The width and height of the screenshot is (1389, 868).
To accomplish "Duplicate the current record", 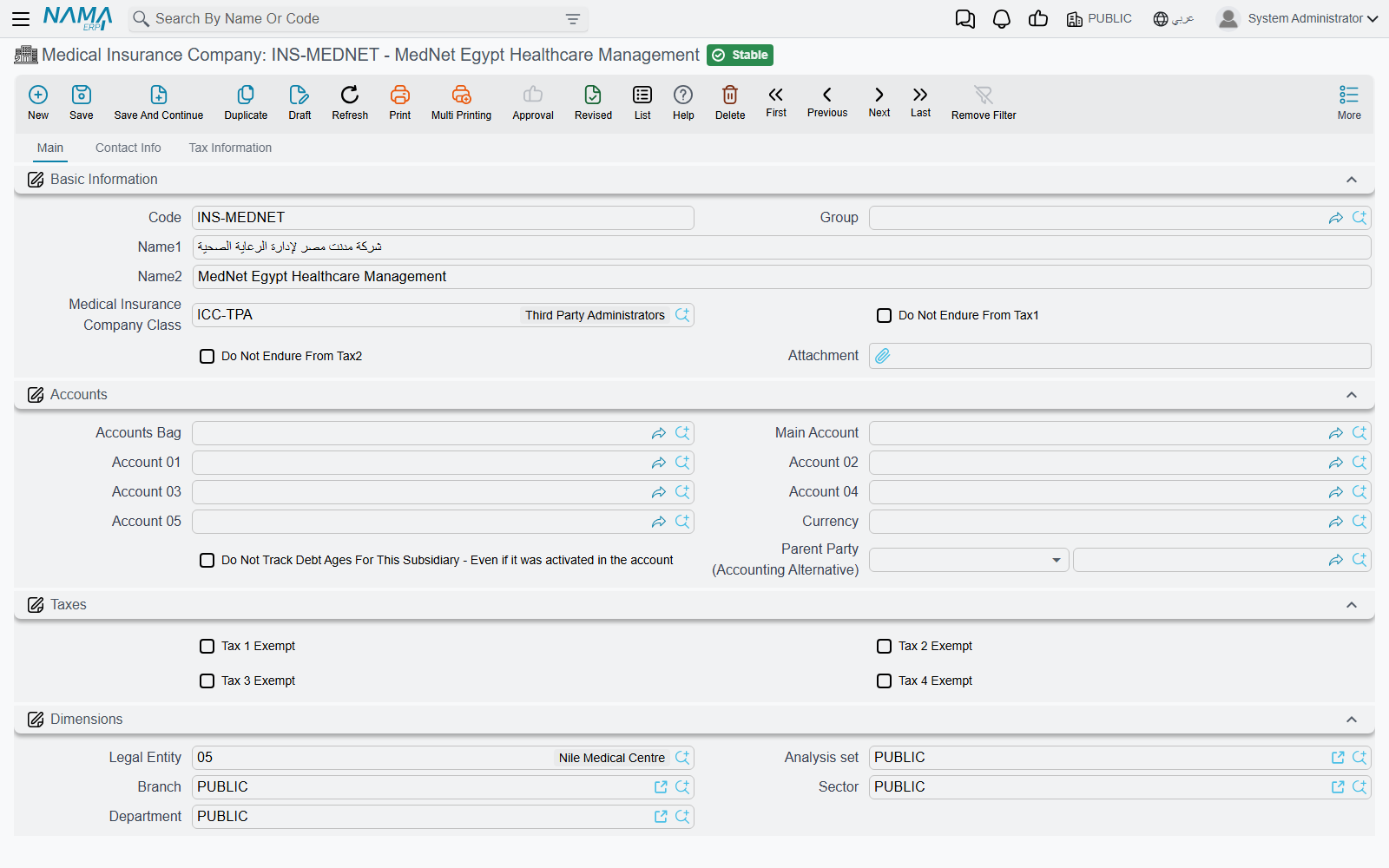I will pos(246,95).
